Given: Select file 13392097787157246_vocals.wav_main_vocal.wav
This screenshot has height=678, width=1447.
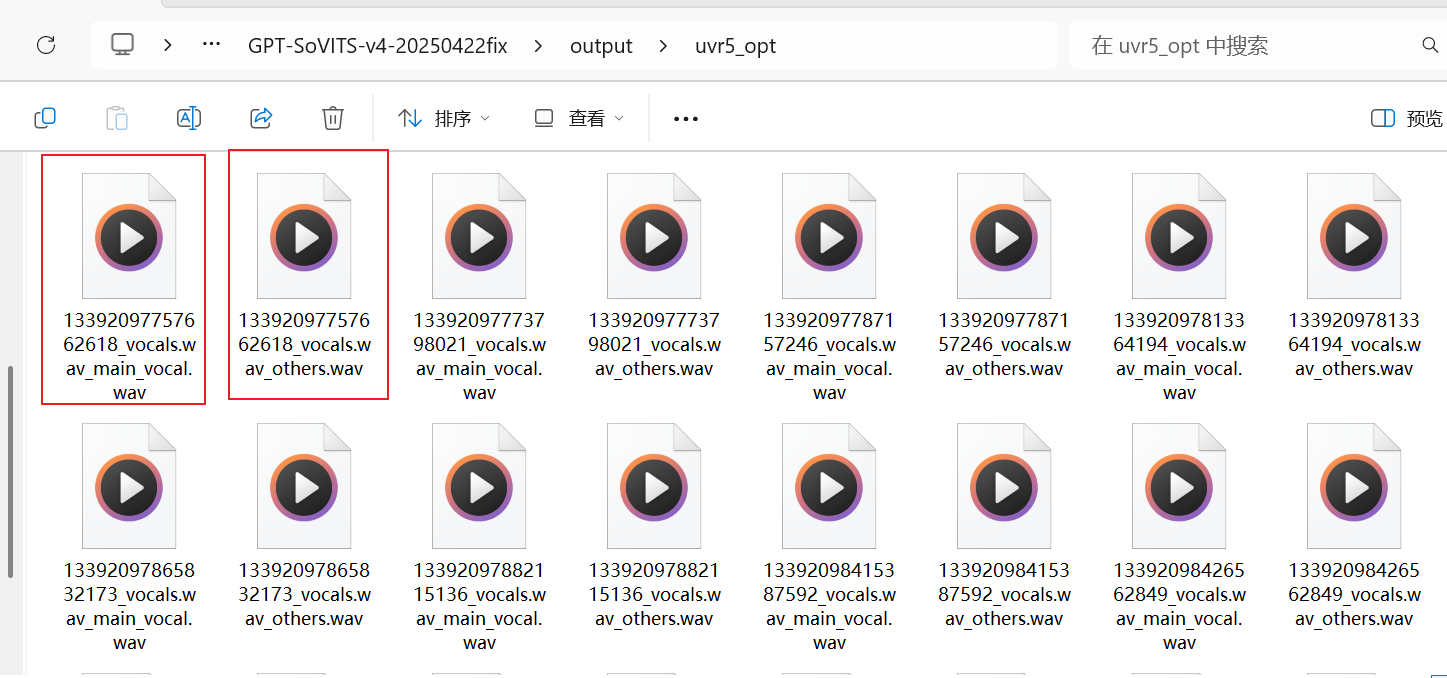Looking at the screenshot, I should pyautogui.click(x=829, y=286).
